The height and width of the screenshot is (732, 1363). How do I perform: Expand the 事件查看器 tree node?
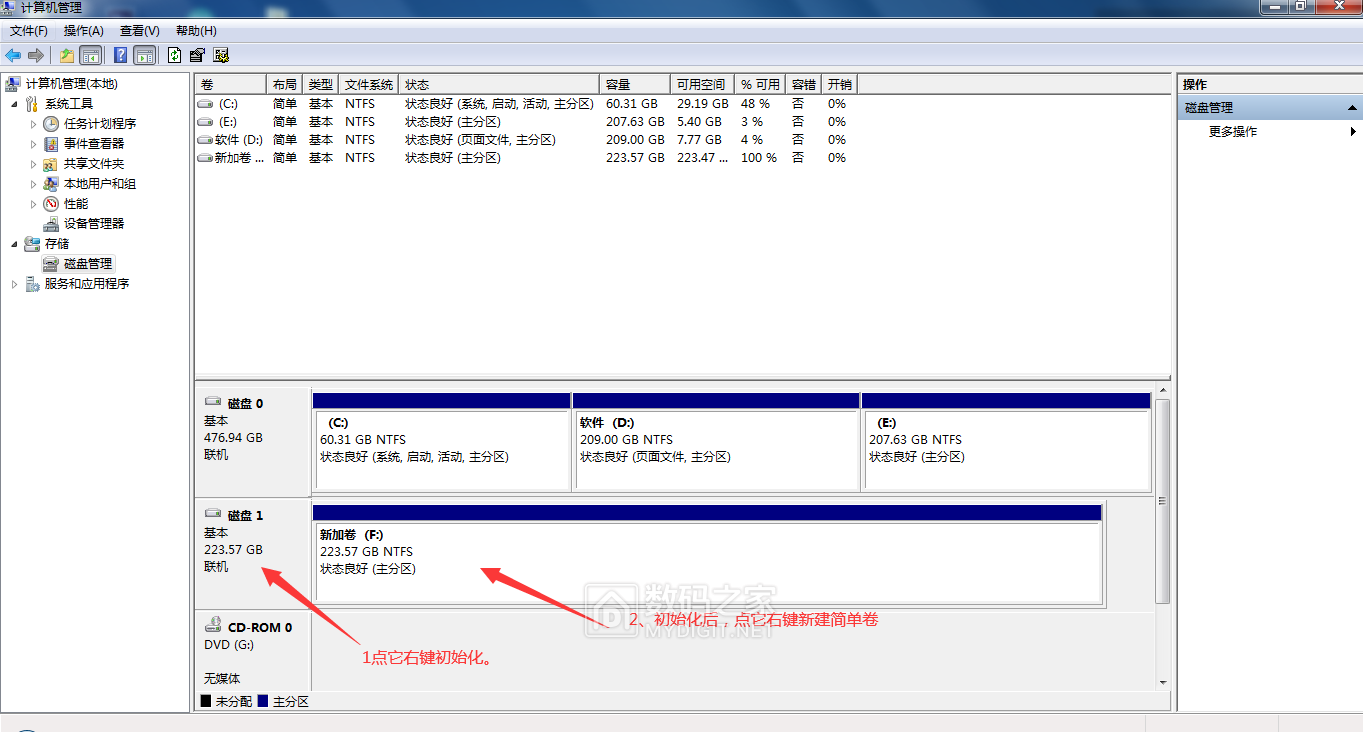(x=33, y=144)
